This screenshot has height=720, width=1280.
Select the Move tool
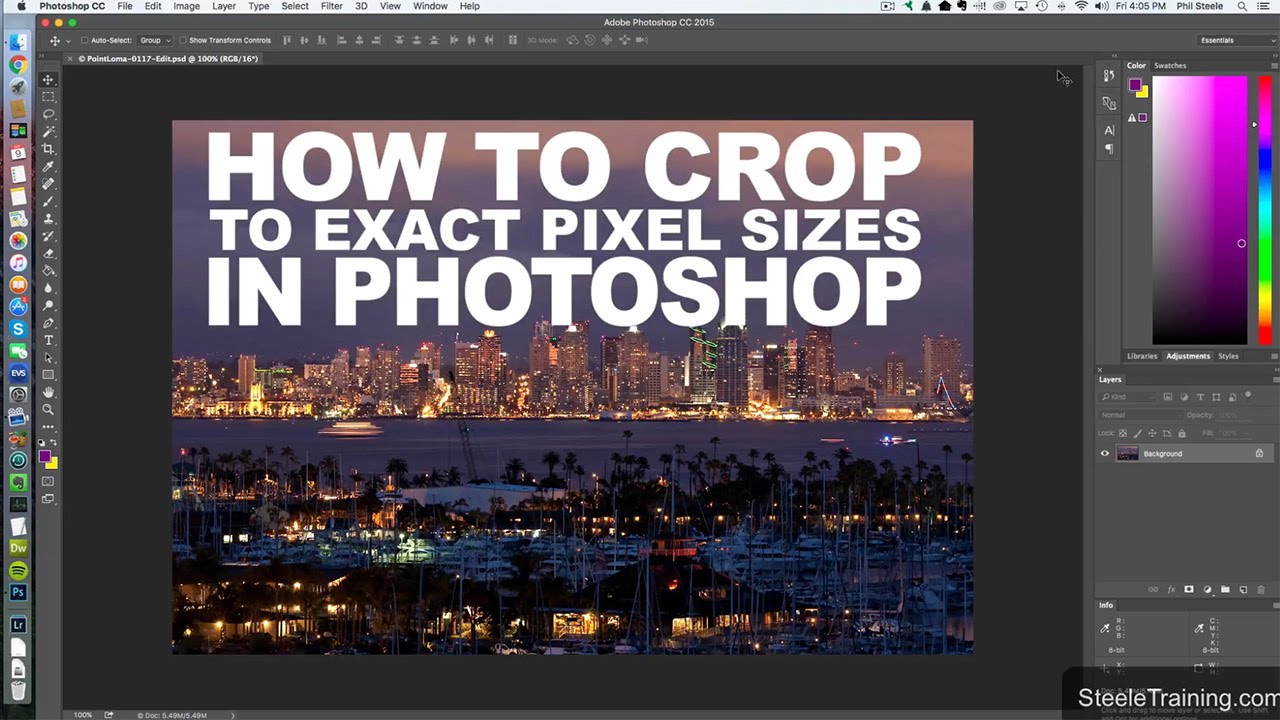pos(48,80)
